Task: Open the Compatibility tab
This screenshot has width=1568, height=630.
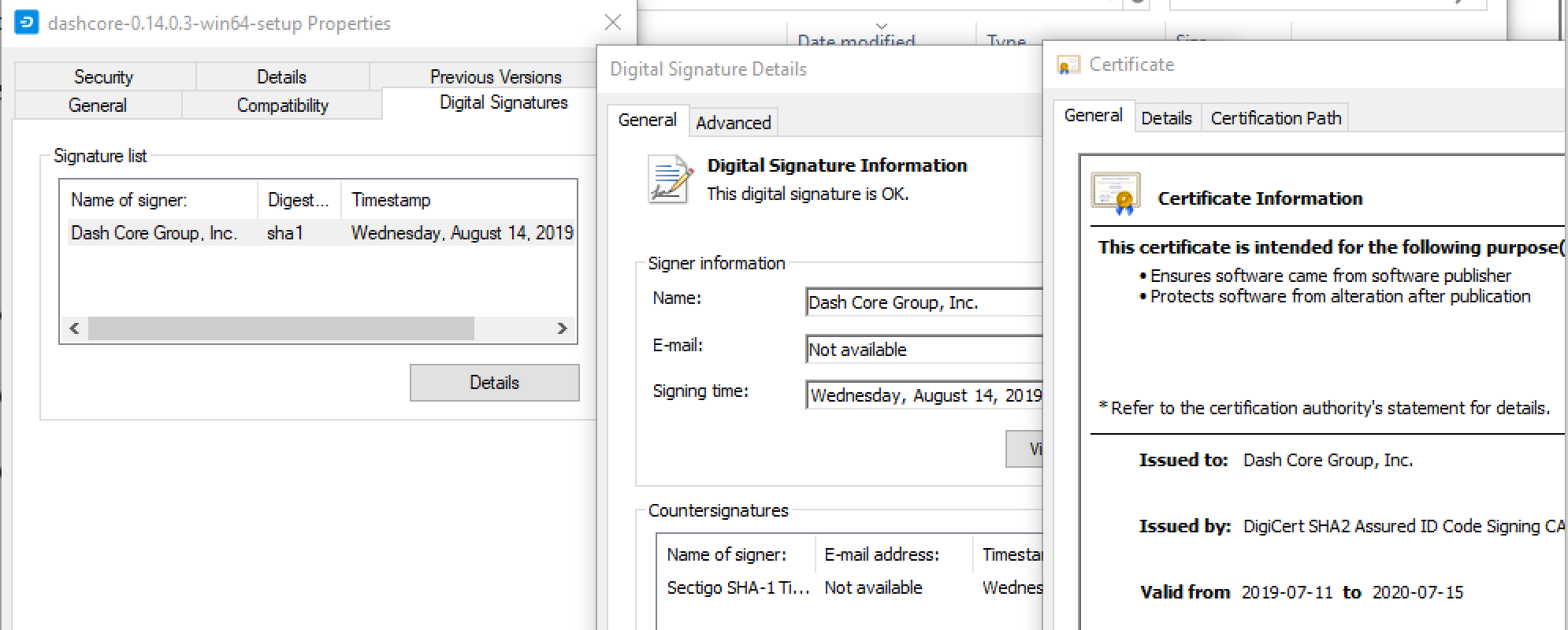Action: click(283, 105)
